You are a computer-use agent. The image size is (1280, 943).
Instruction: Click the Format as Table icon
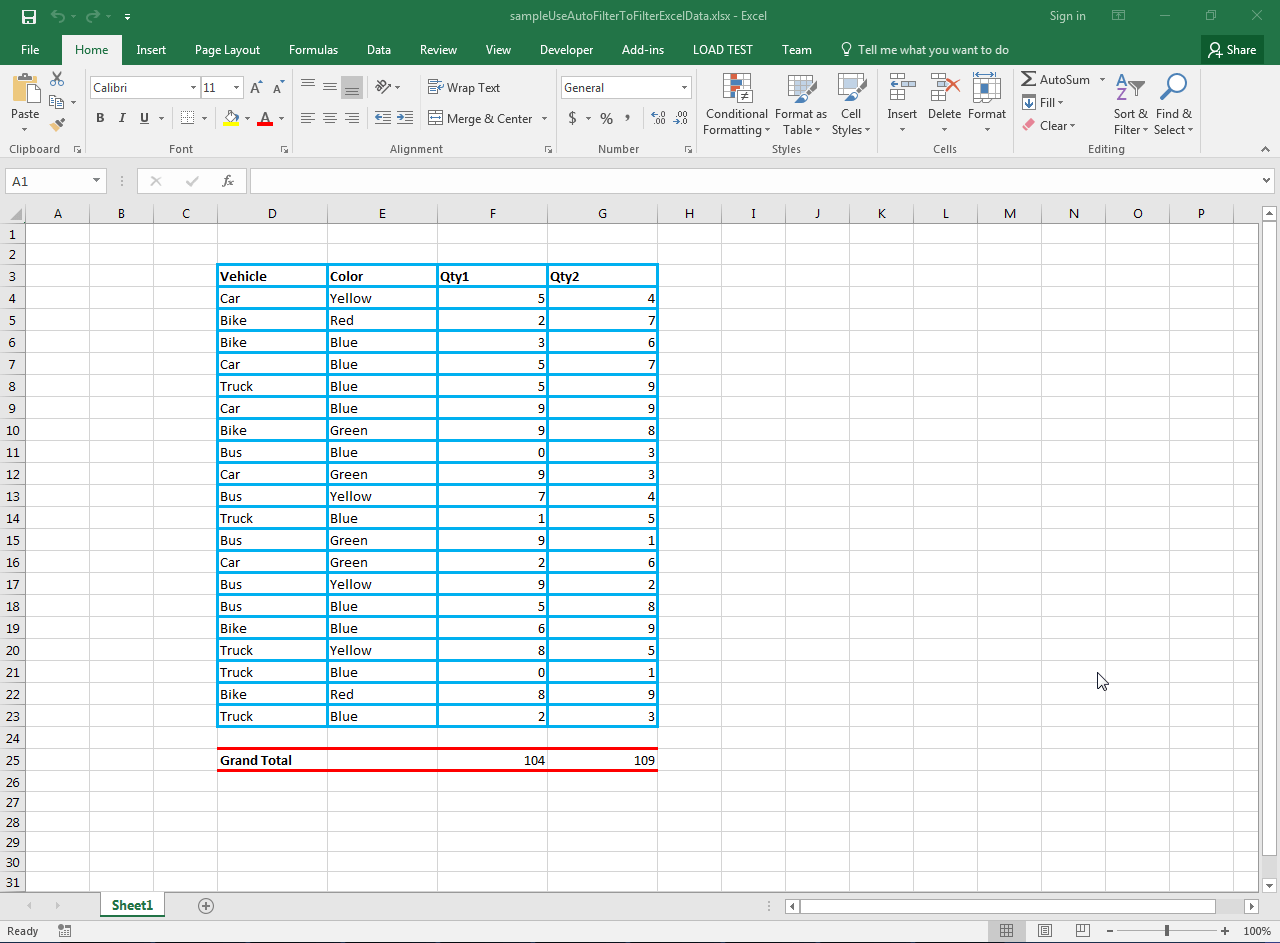tap(800, 104)
